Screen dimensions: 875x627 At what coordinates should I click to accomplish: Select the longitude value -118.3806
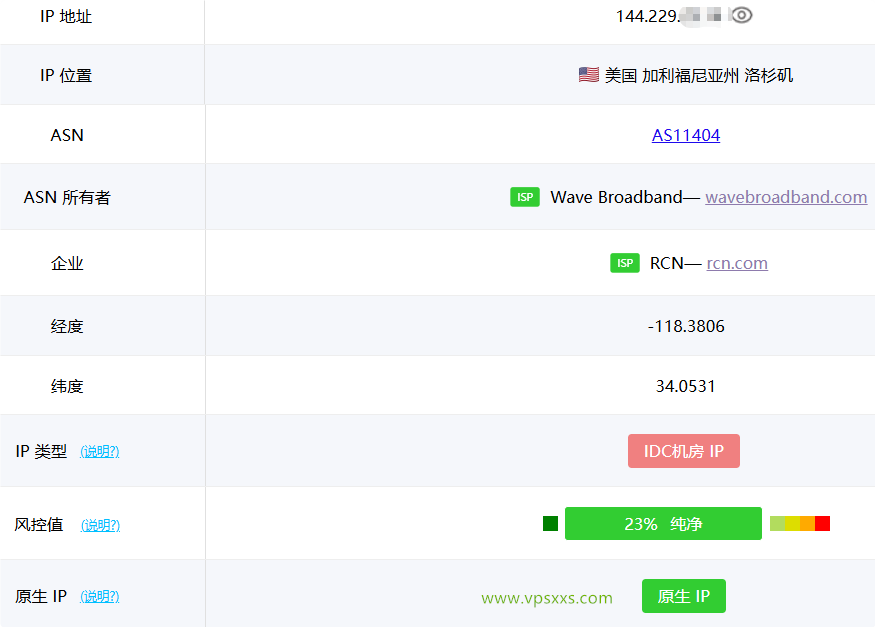(x=686, y=326)
